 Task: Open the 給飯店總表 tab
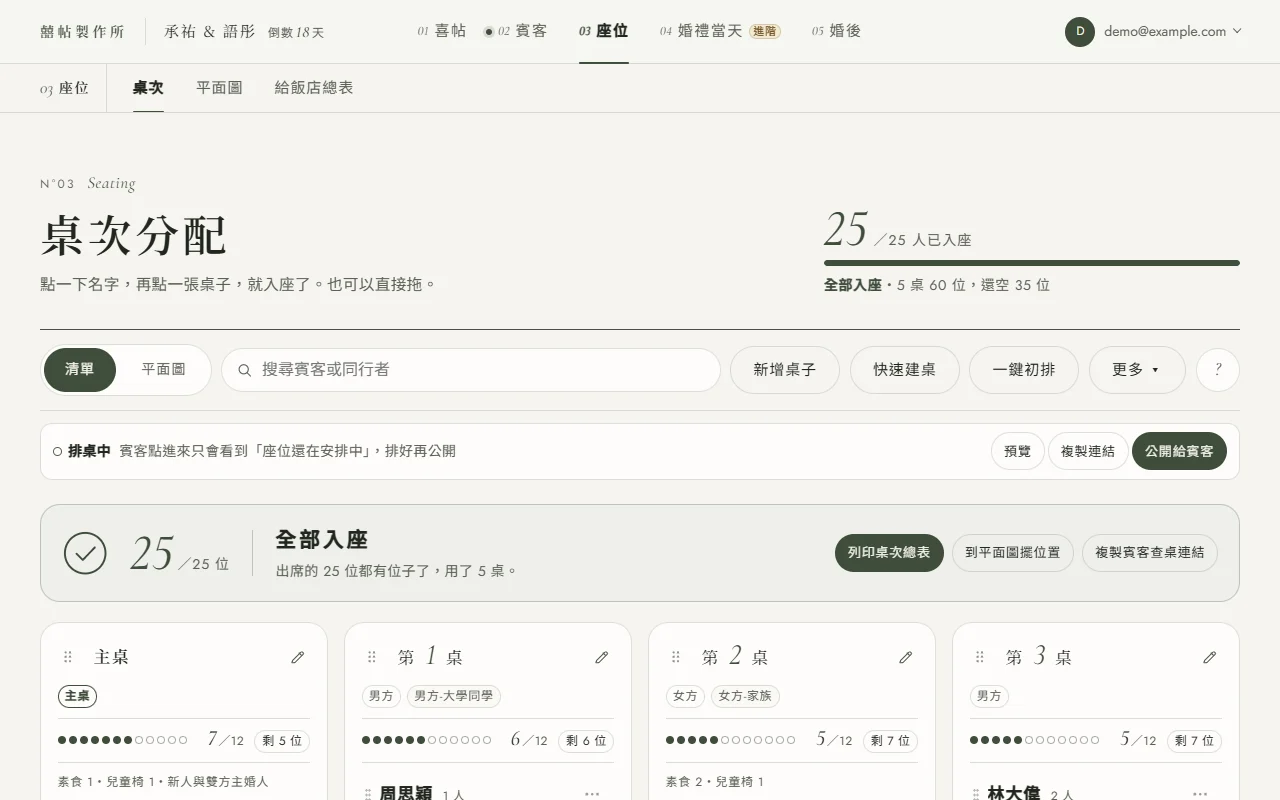[314, 88]
